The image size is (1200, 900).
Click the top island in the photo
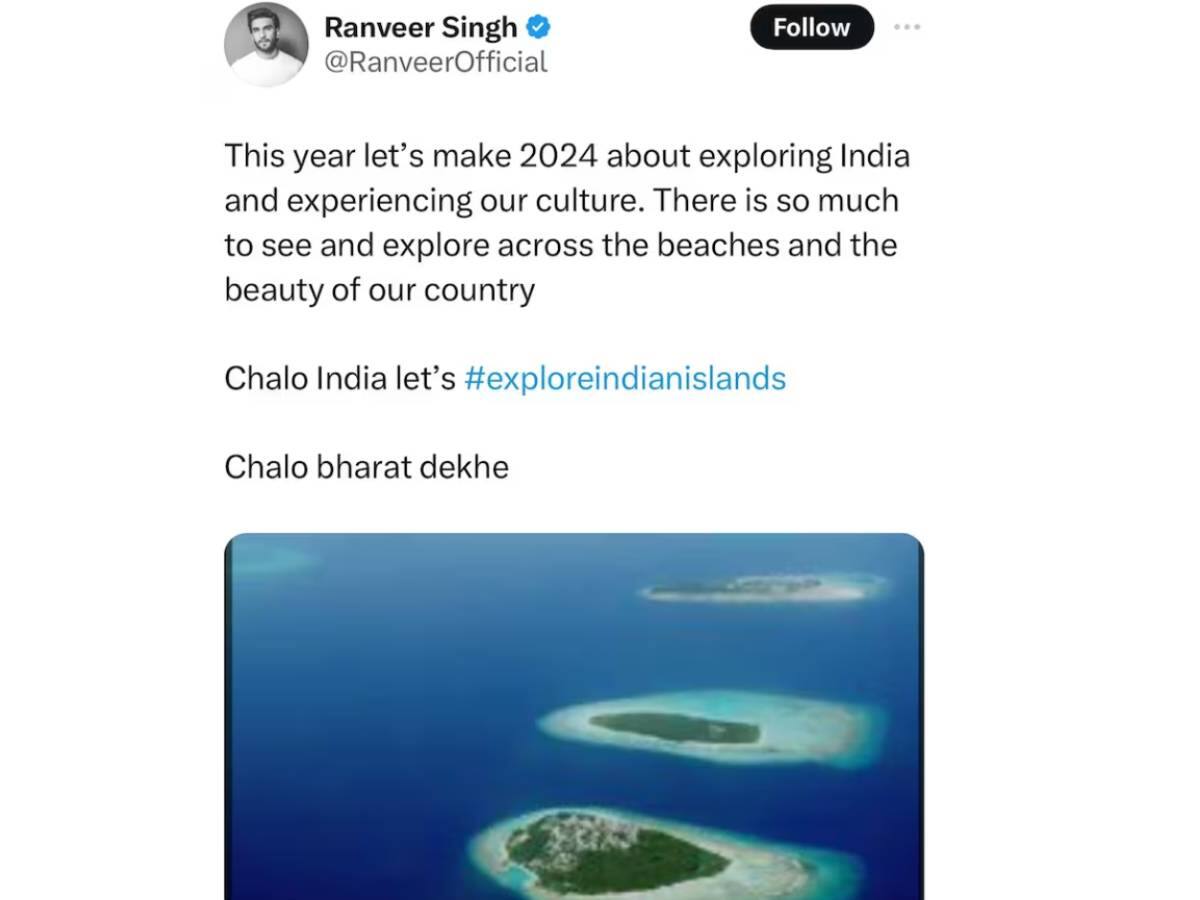coord(758,588)
